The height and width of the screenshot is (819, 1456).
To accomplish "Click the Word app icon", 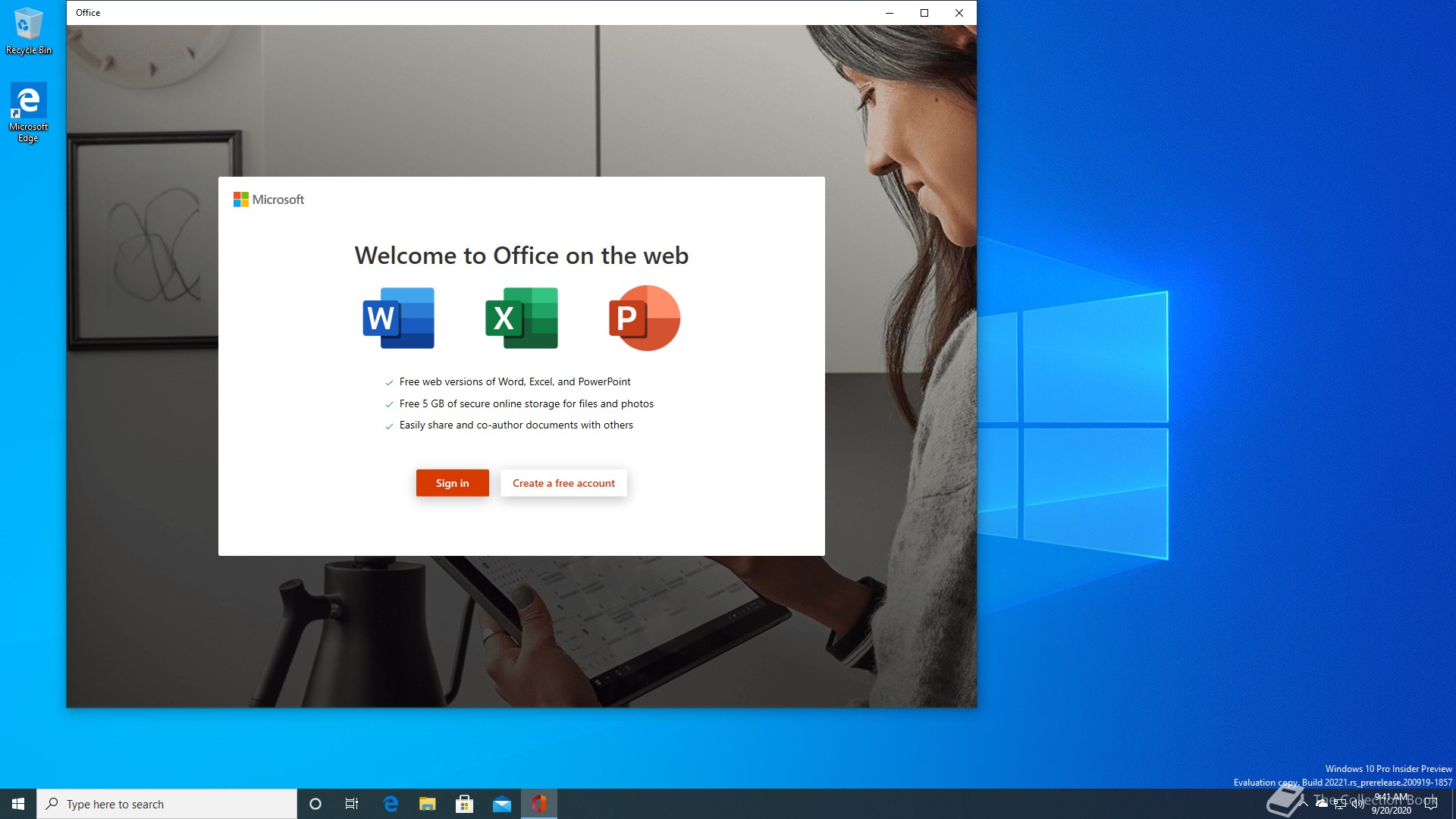I will (x=399, y=318).
